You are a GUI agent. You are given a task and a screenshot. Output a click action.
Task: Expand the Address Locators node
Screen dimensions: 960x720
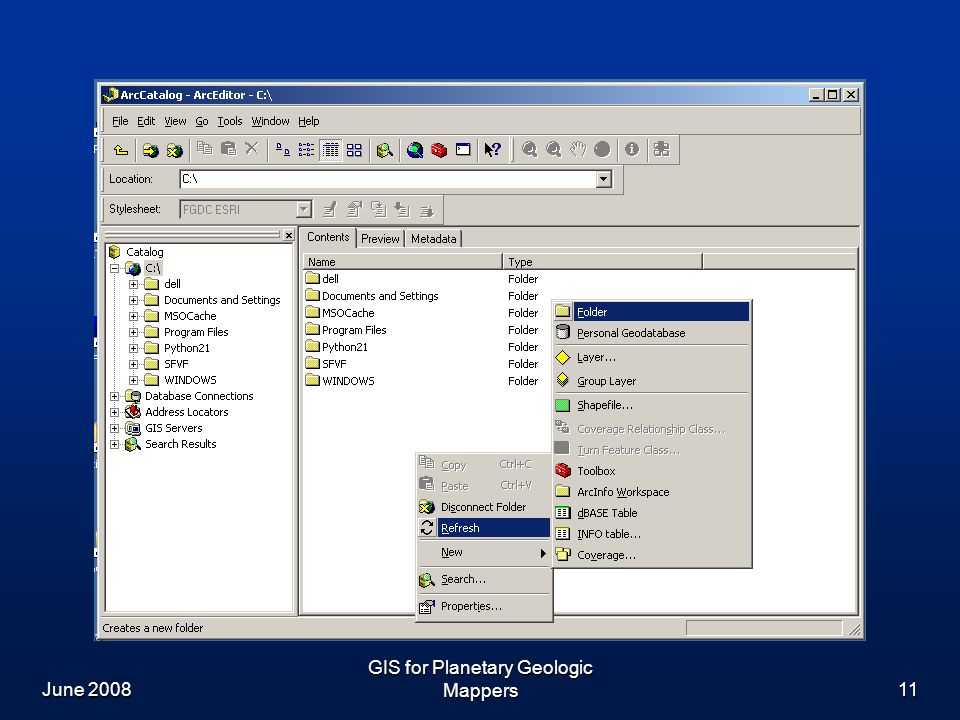114,412
